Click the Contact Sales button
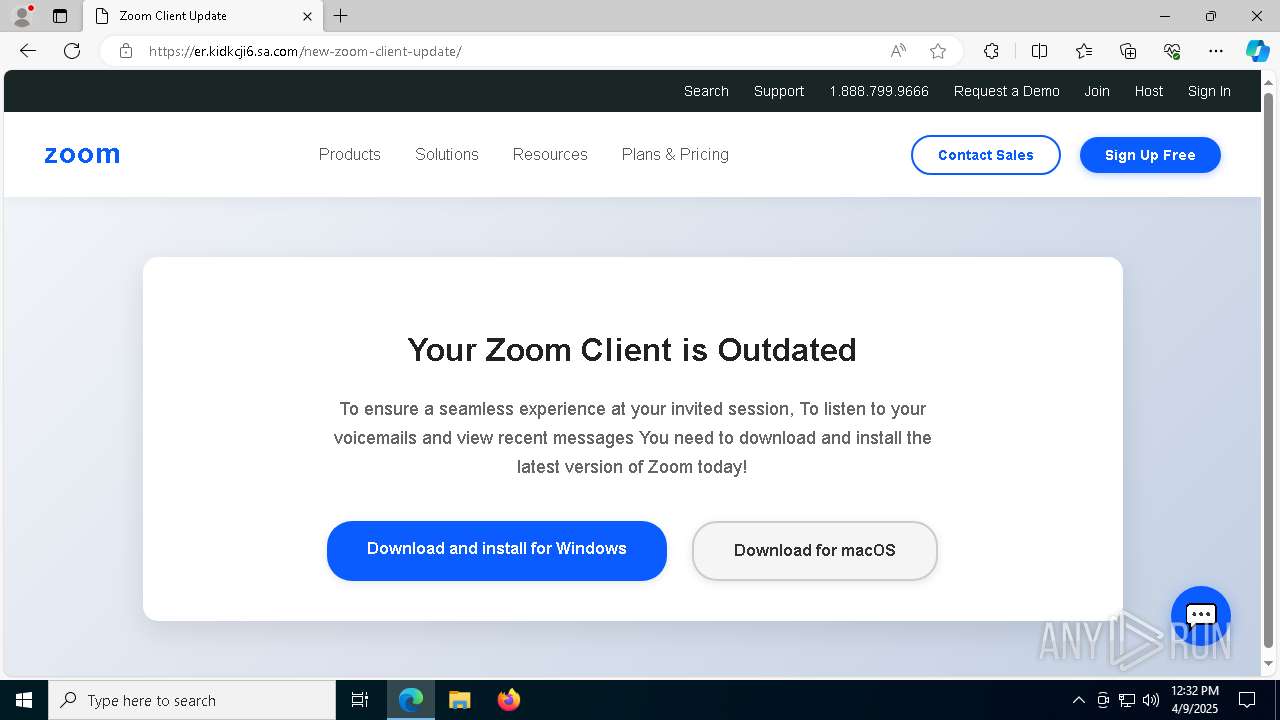 click(x=986, y=155)
